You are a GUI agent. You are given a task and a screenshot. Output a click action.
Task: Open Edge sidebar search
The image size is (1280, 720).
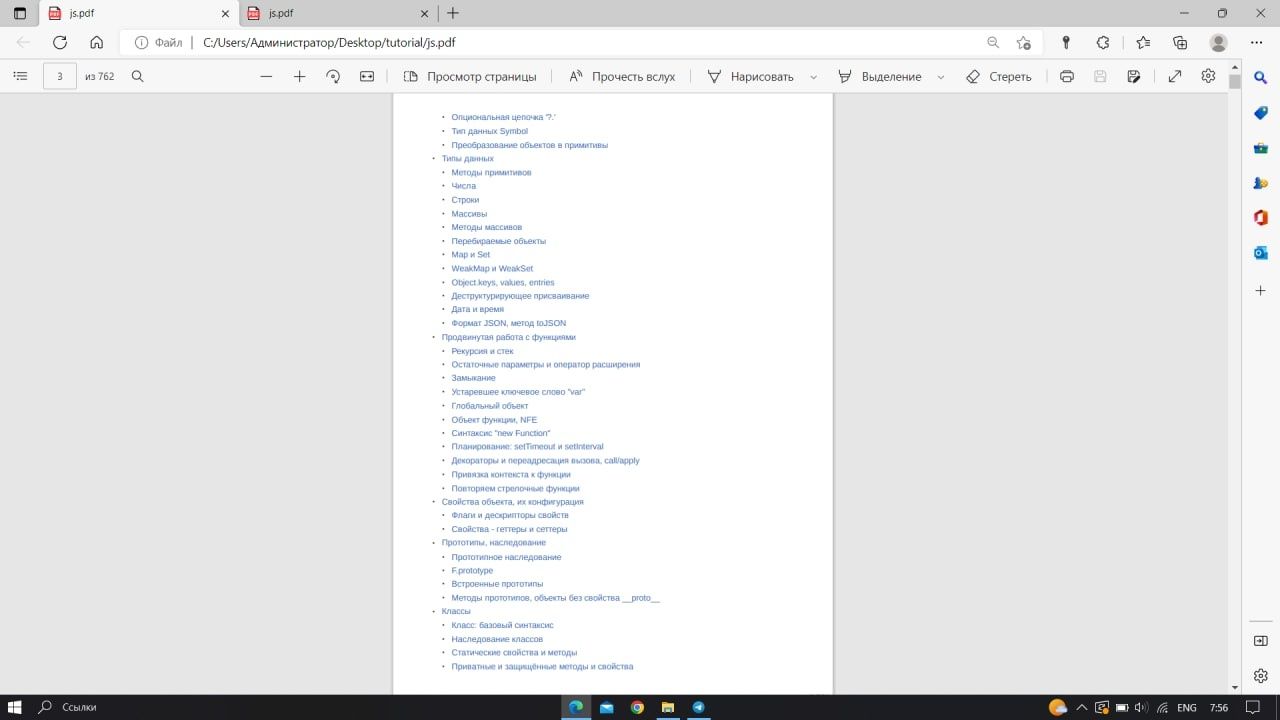tap(1261, 79)
